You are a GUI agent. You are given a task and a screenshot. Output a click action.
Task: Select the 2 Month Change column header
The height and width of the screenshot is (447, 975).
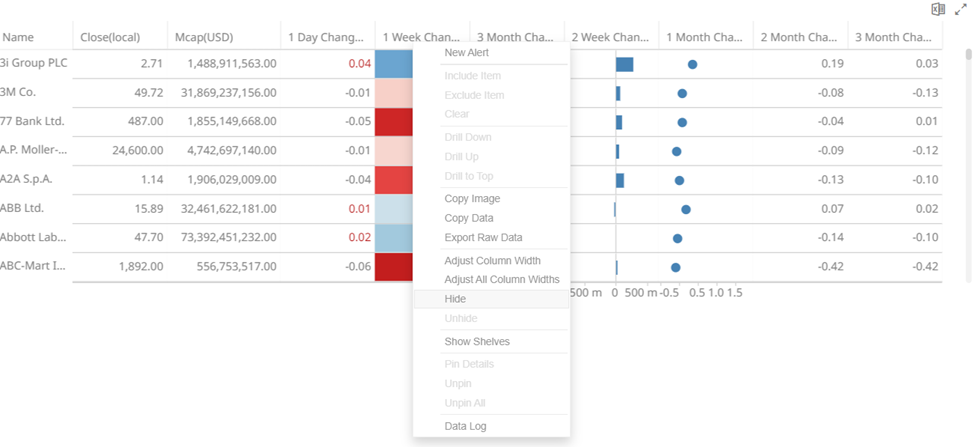798,37
